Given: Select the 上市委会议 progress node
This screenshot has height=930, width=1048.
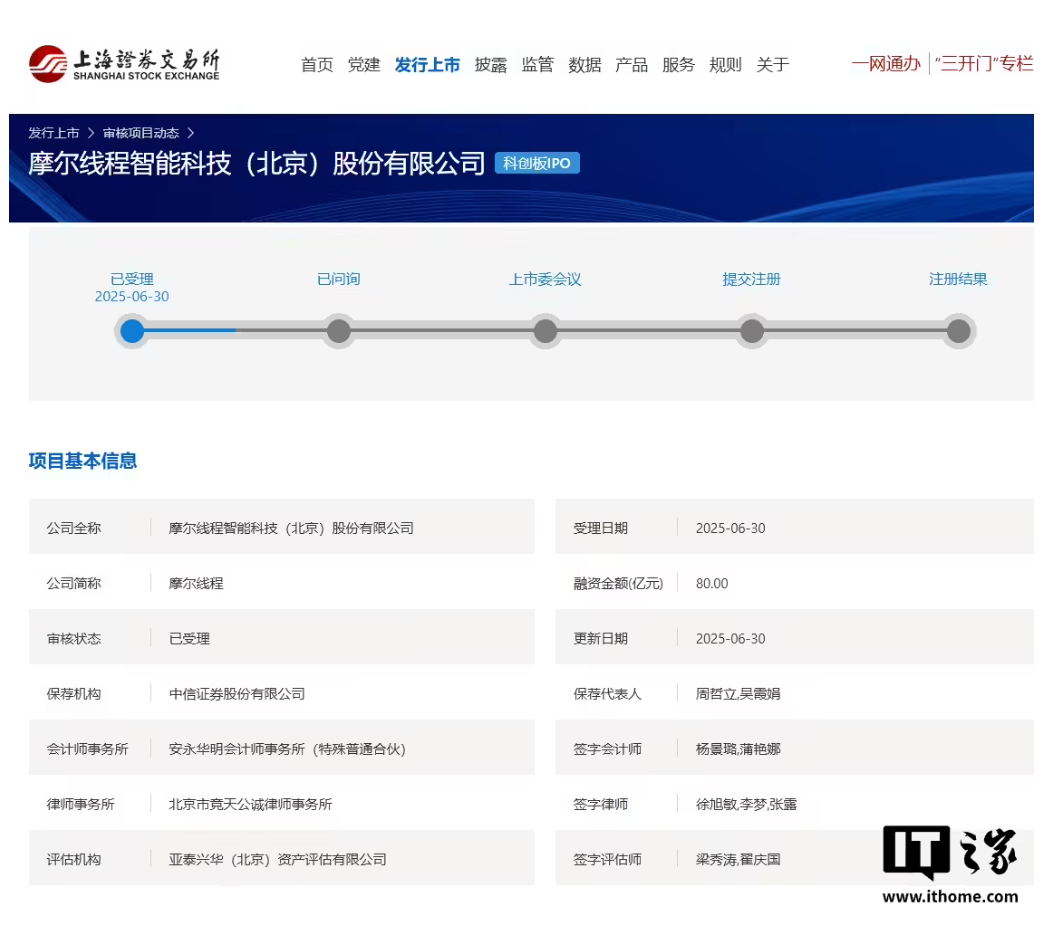Looking at the screenshot, I should point(545,331).
